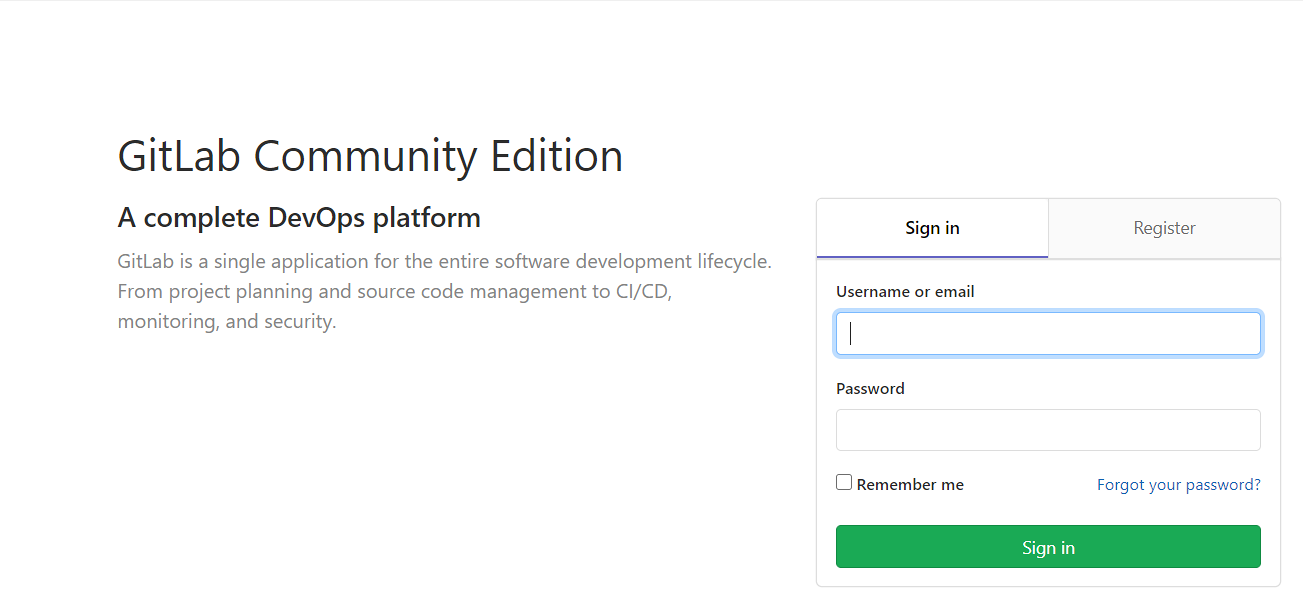Enable the Remember me checkbox
Screen dimensions: 1303x595
coord(844,483)
